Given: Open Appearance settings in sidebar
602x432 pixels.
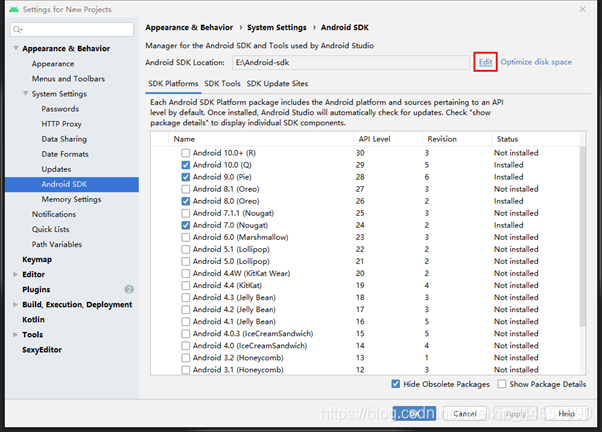Looking at the screenshot, I should (53, 64).
